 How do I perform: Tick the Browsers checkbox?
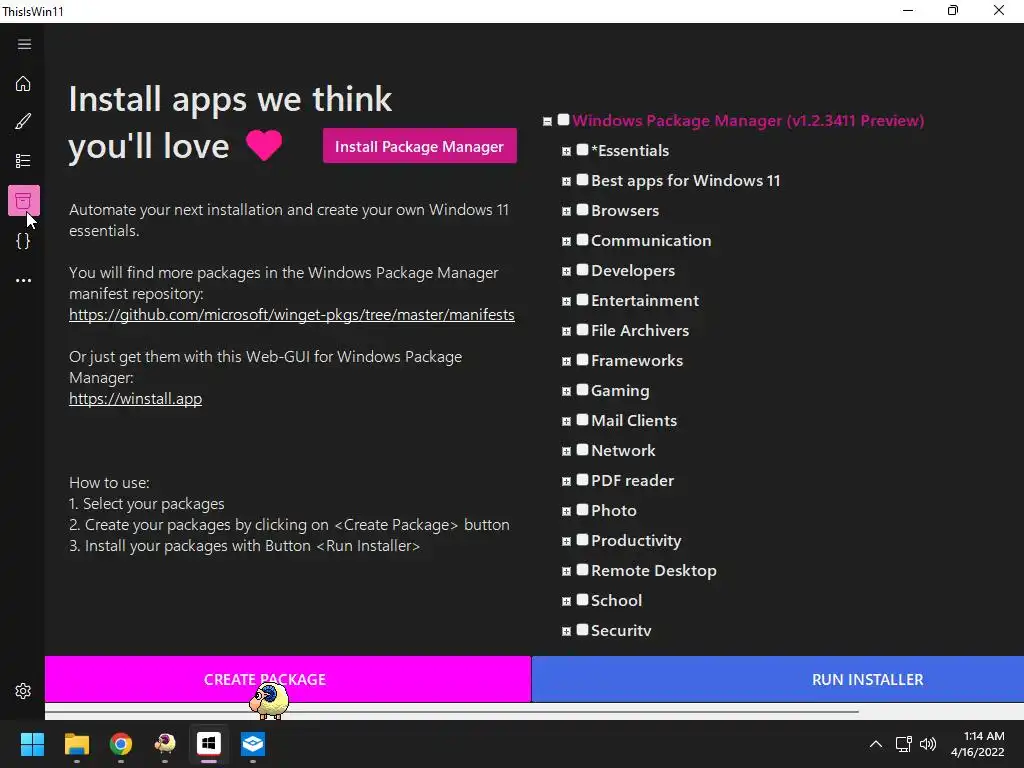click(583, 210)
